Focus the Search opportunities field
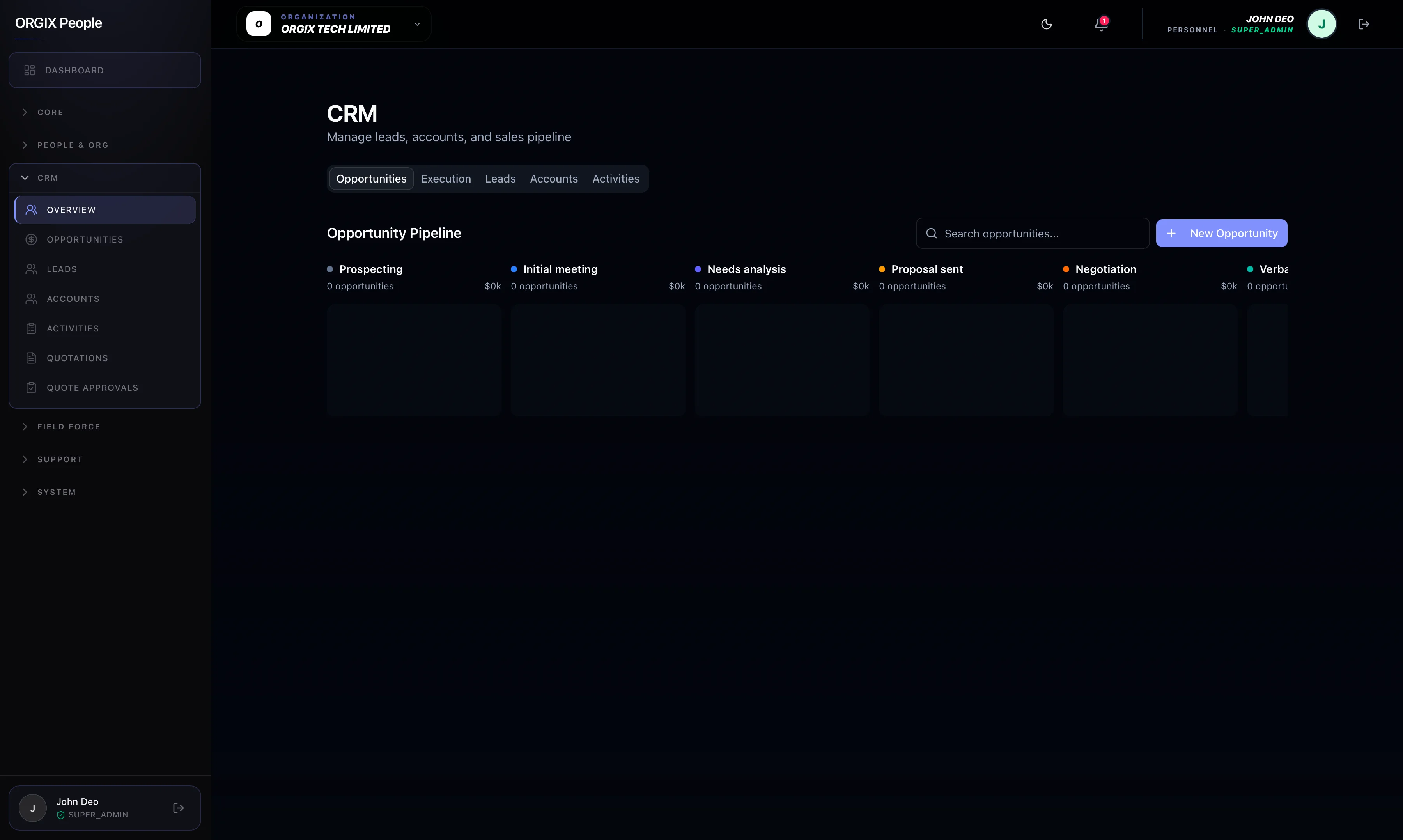Viewport: 1403px width, 840px height. pyautogui.click(x=1032, y=233)
